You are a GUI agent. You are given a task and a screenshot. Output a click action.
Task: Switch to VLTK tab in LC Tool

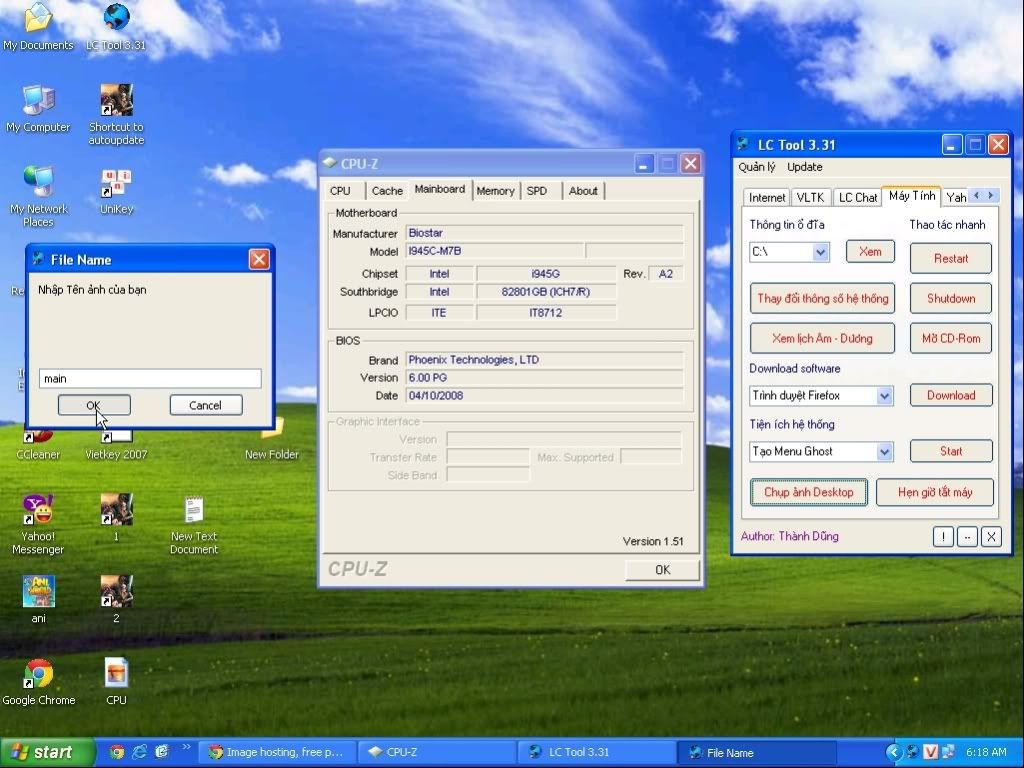pyautogui.click(x=810, y=197)
